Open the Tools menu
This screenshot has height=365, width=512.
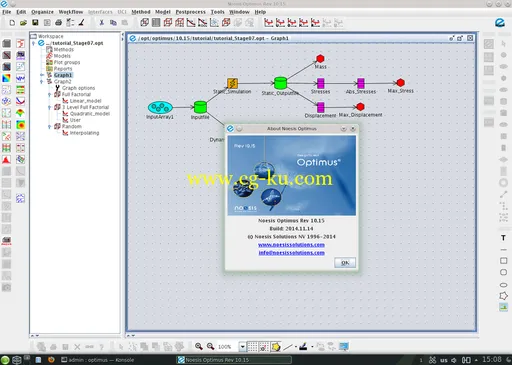217,12
